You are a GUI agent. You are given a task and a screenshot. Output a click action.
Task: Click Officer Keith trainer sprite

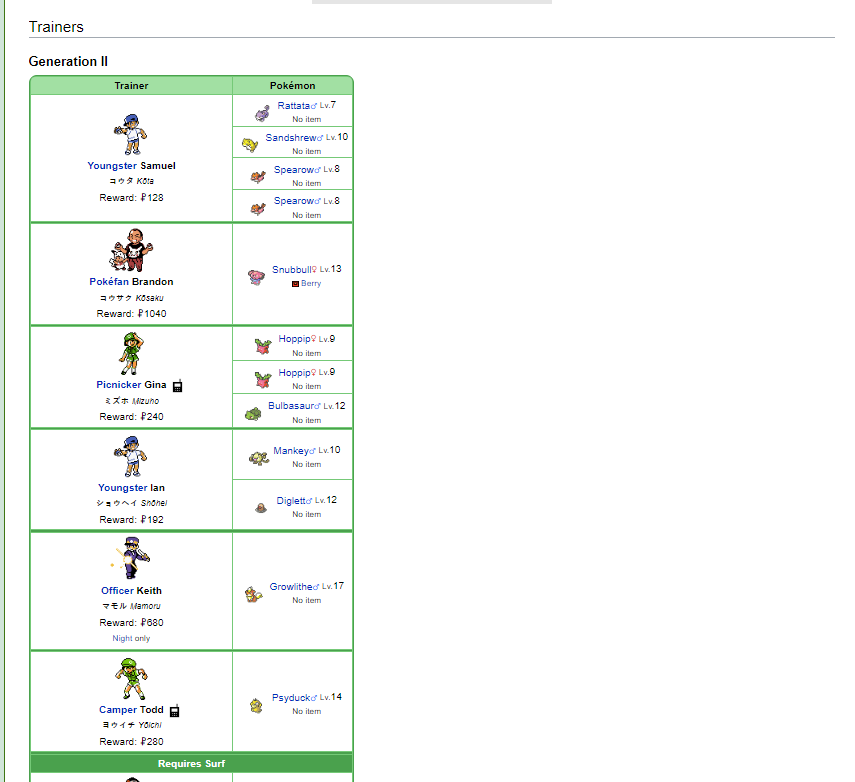(x=131, y=558)
